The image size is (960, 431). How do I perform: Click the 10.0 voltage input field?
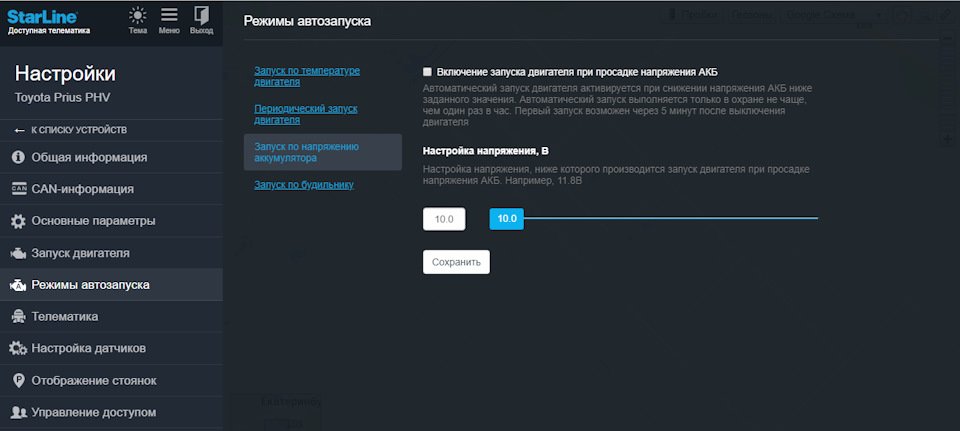tap(444, 219)
